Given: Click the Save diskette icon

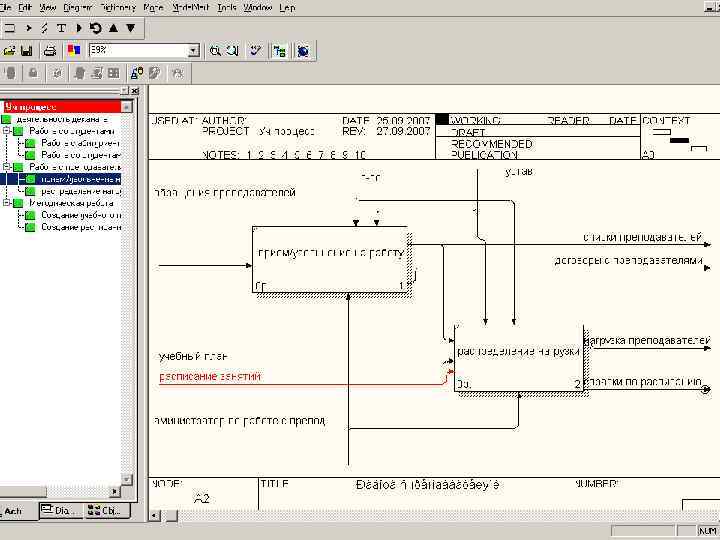Looking at the screenshot, I should [27, 50].
